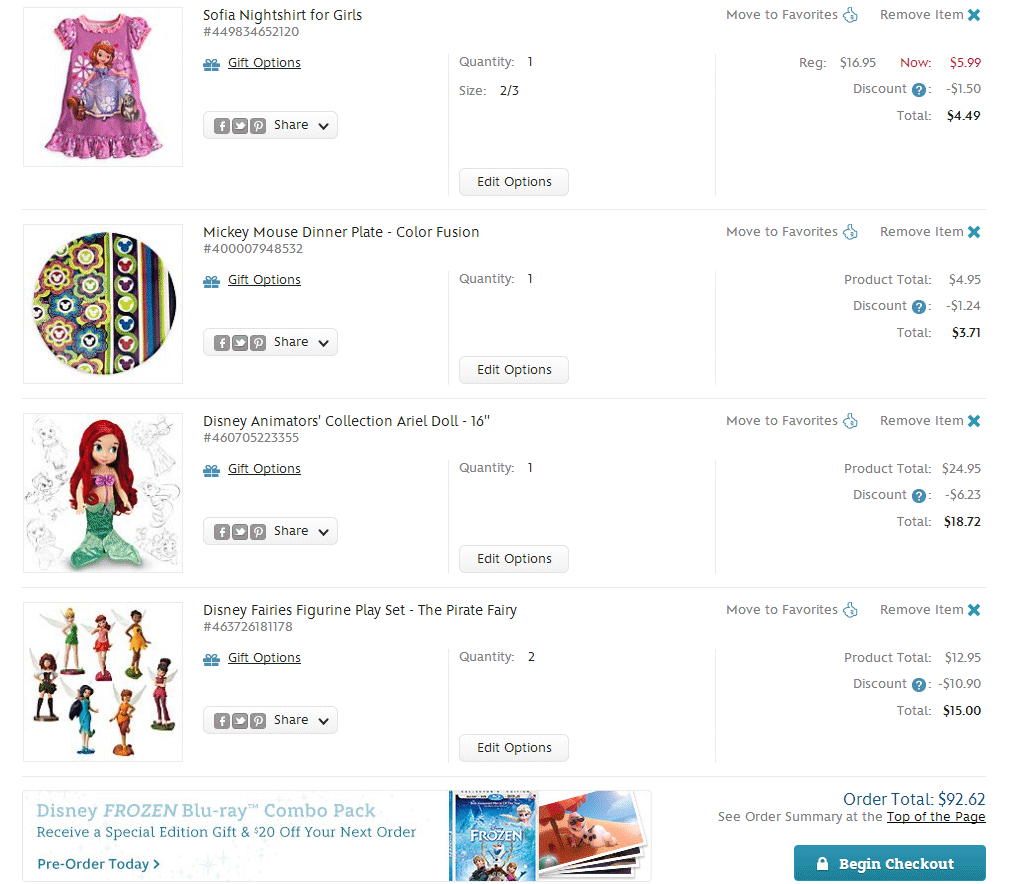Open the Disney Fairies figurine thumbnail
Screen dimensions: 1011x884
(103, 682)
